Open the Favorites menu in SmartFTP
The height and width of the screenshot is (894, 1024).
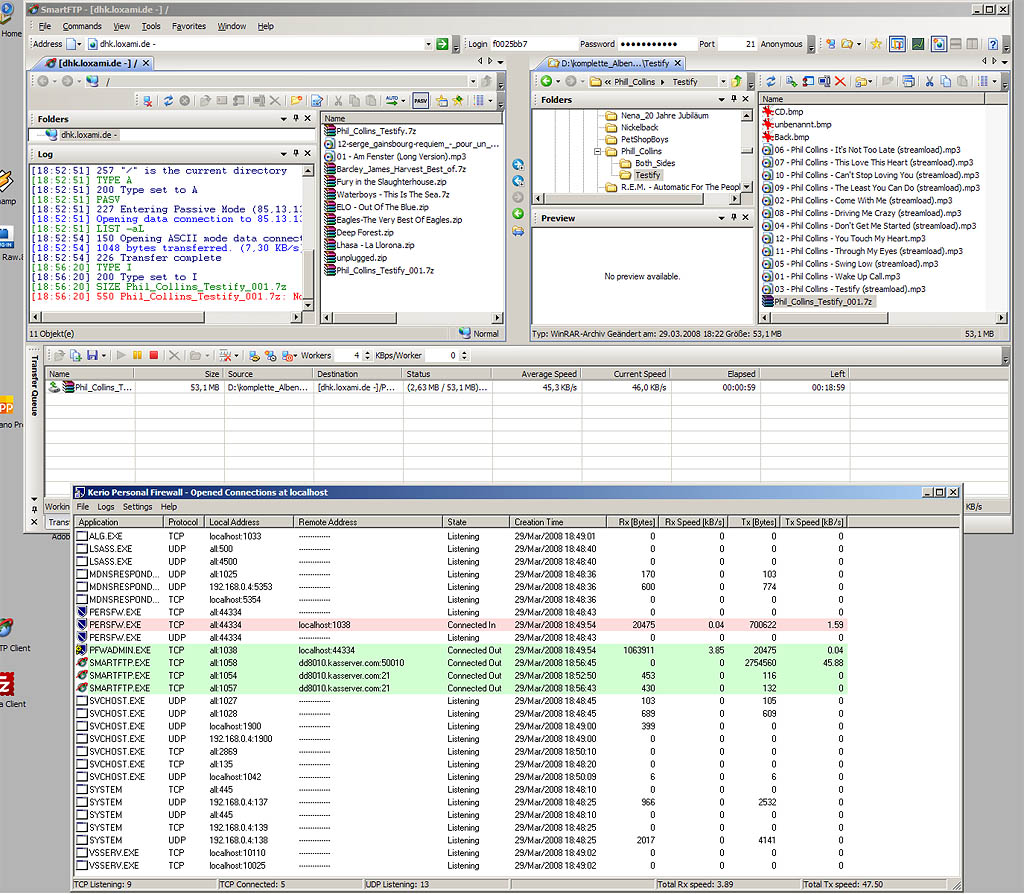(x=188, y=26)
